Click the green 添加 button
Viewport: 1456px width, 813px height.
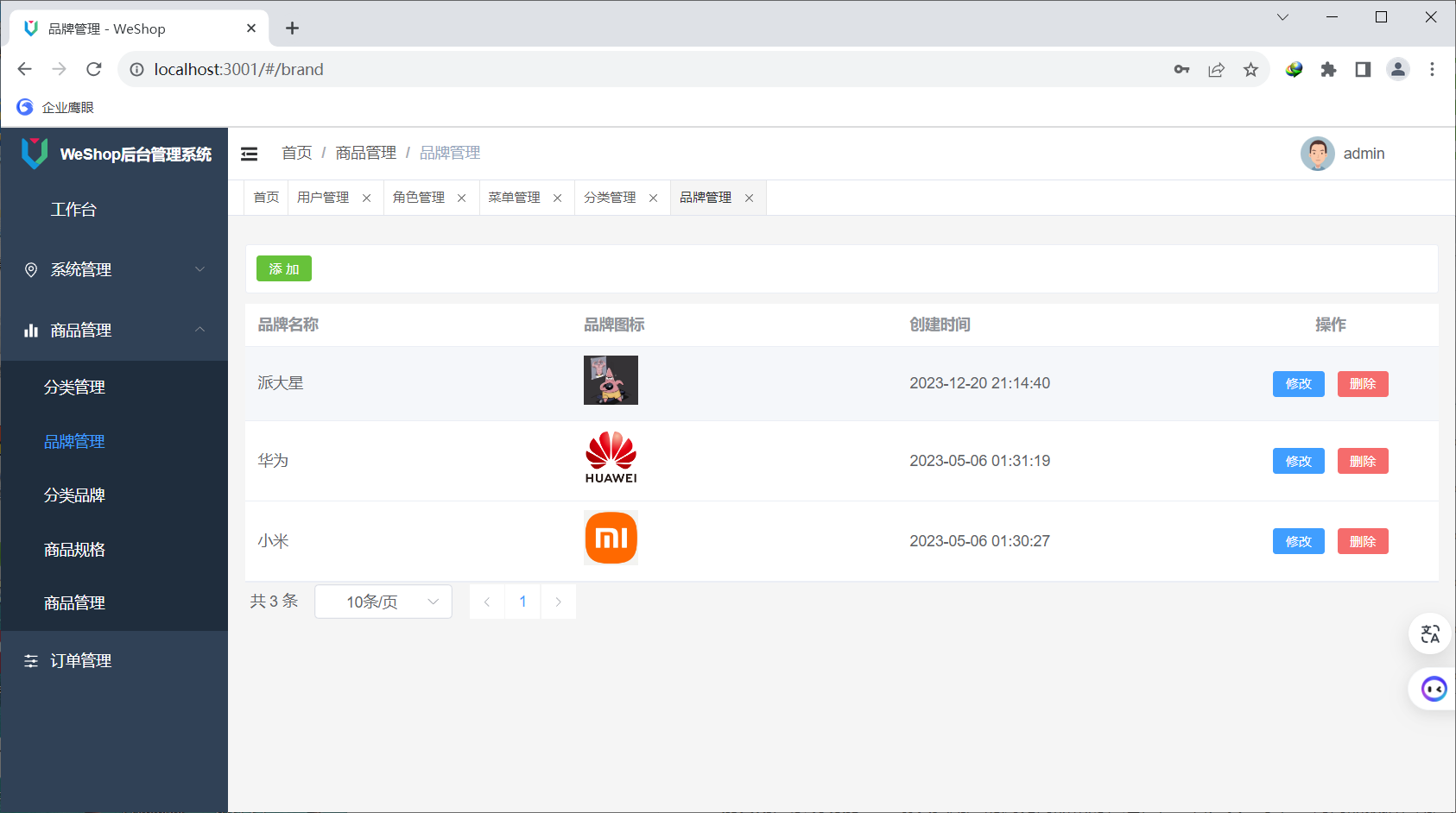[283, 268]
